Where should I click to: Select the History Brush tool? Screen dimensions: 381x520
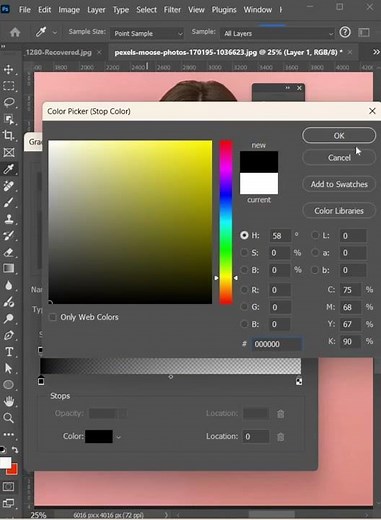(x=9, y=236)
